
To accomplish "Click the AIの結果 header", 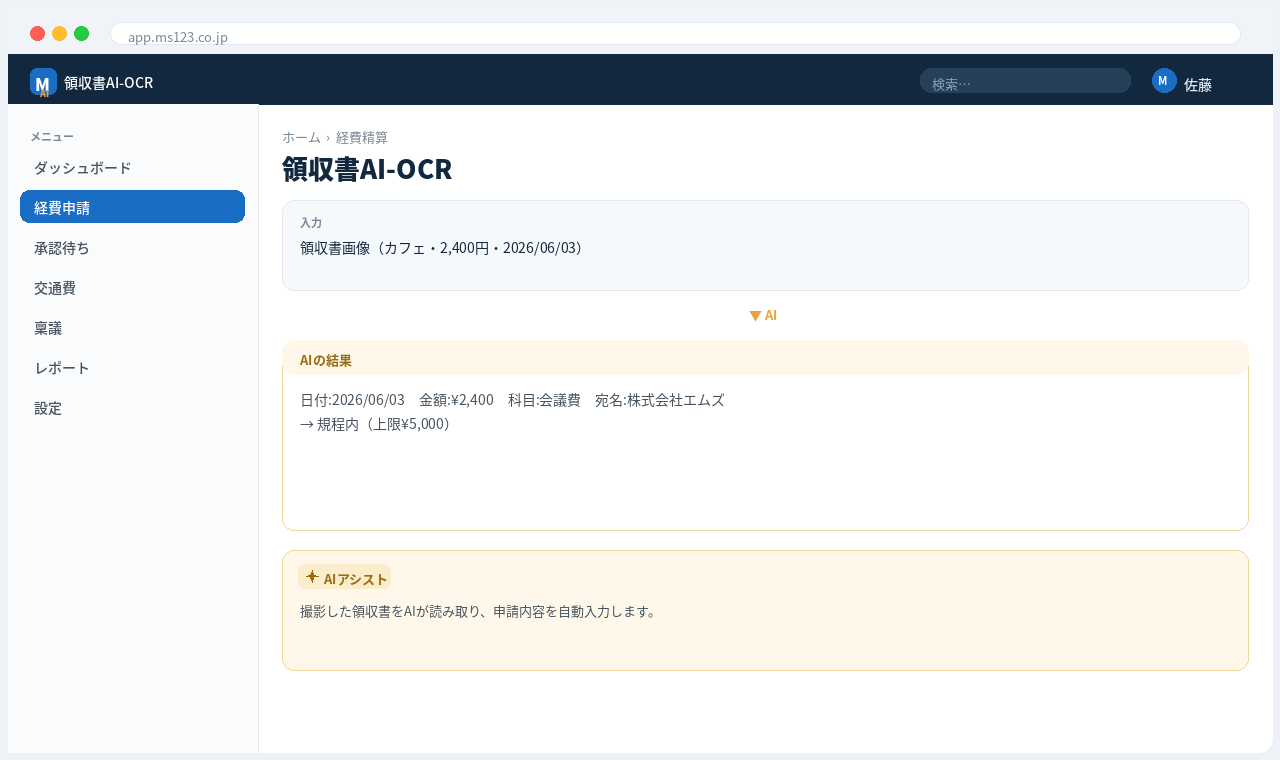I will [x=765, y=358].
